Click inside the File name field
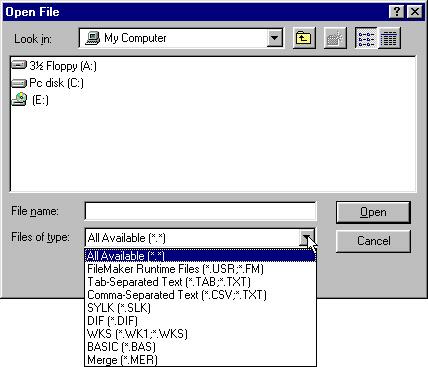 [200, 211]
